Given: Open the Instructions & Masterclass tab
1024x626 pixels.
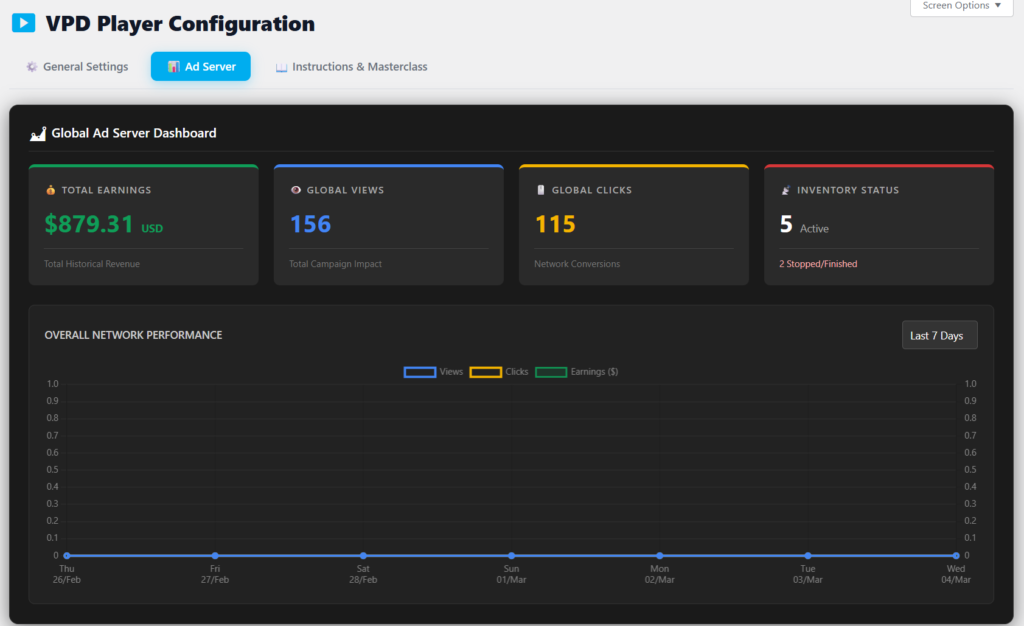Looking at the screenshot, I should point(359,67).
